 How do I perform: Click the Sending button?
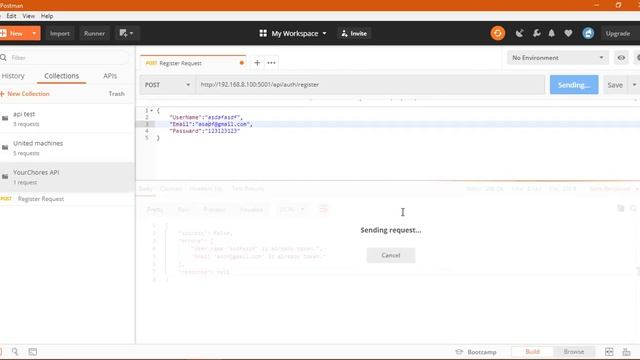click(x=574, y=85)
